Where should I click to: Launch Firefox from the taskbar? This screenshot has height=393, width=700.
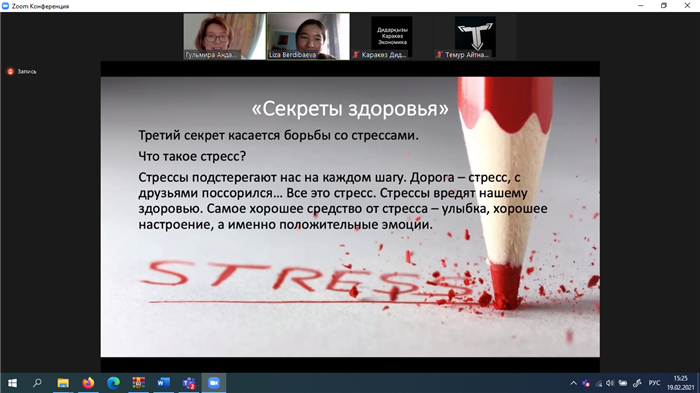pos(88,383)
